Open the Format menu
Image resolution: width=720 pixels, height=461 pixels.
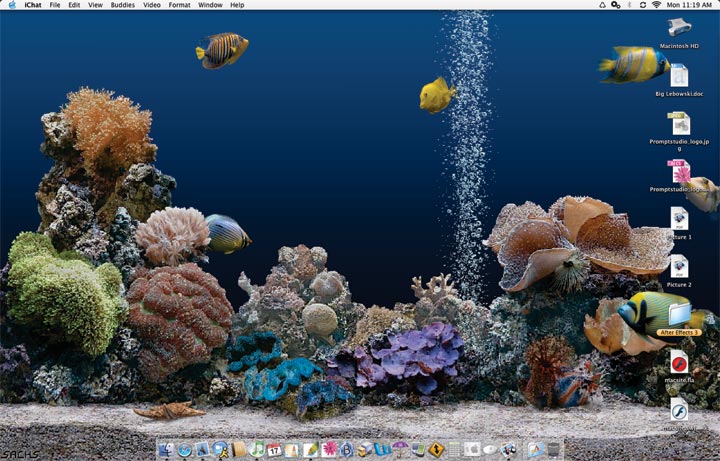[x=179, y=5]
